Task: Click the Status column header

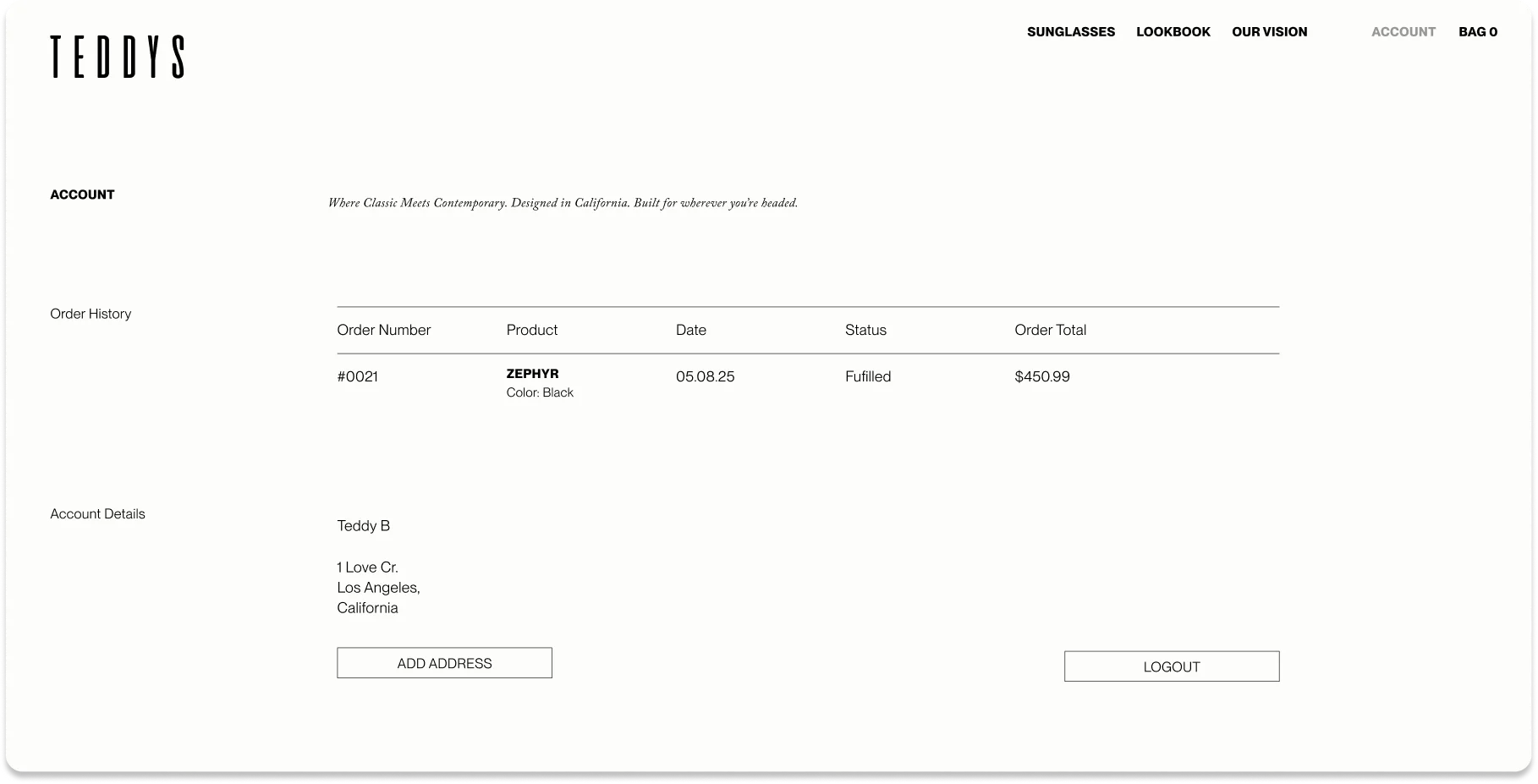Action: pyautogui.click(x=865, y=330)
